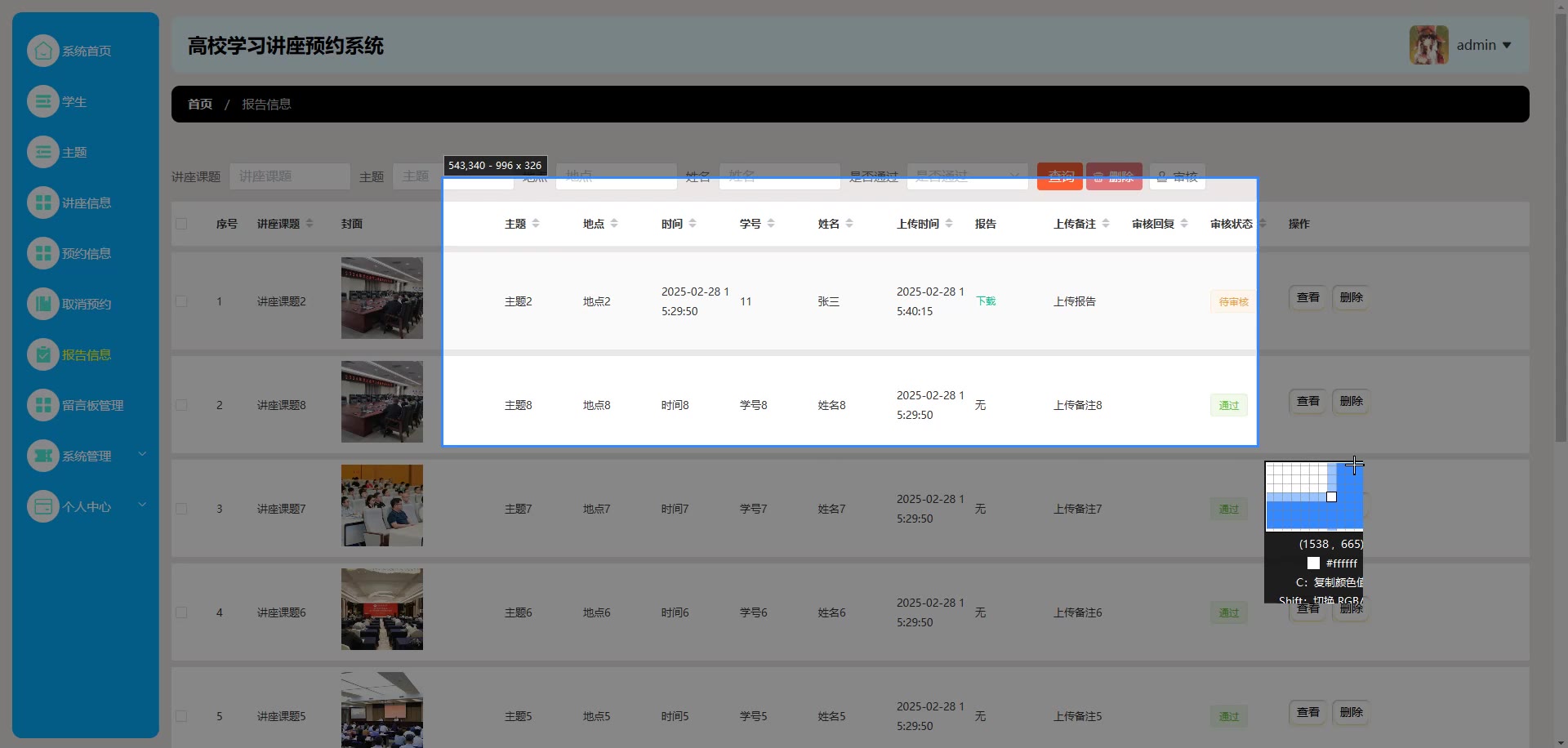Go to 首页 in the breadcrumb
The width and height of the screenshot is (1568, 748).
[200, 105]
